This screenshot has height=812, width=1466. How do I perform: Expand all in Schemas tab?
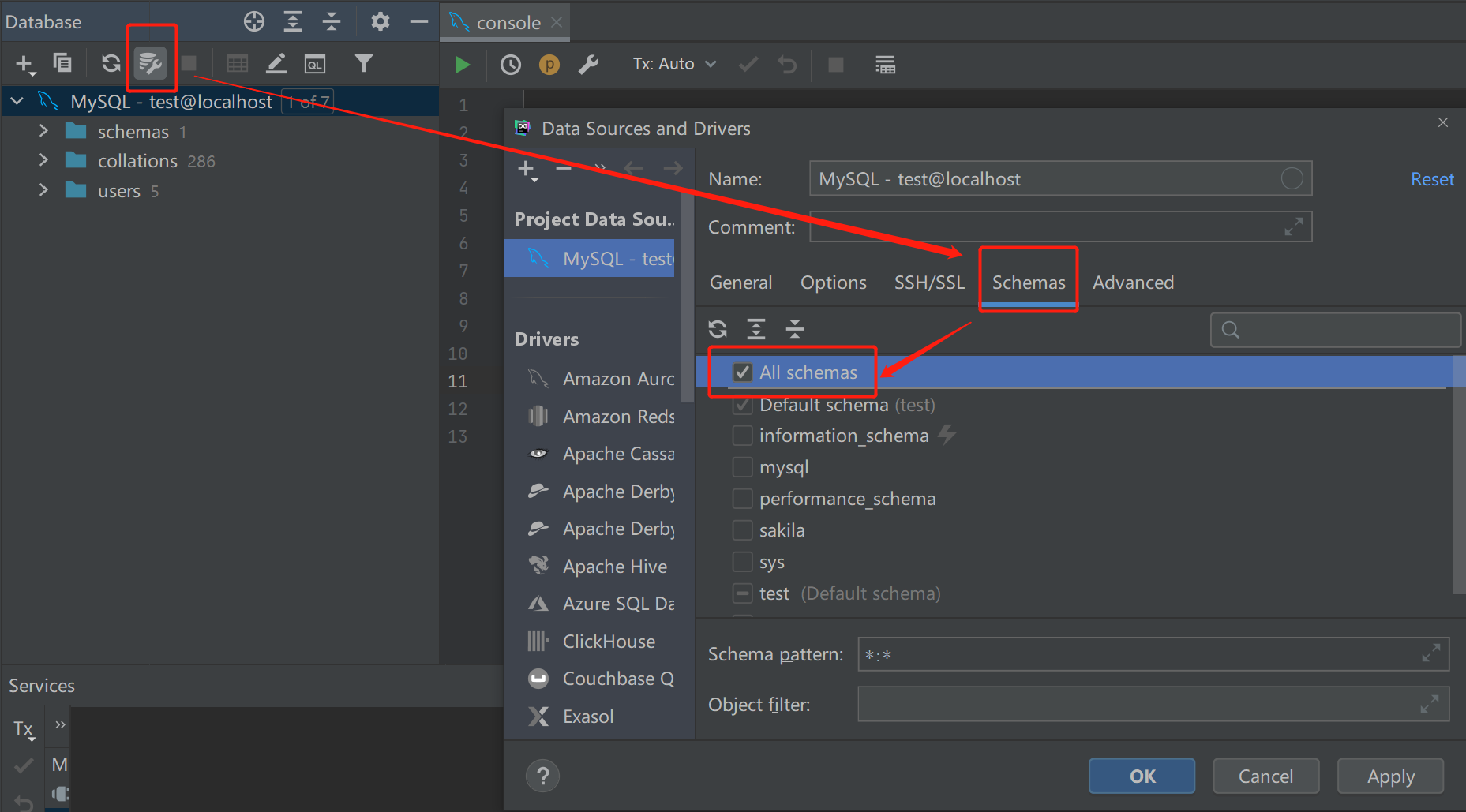(x=756, y=329)
